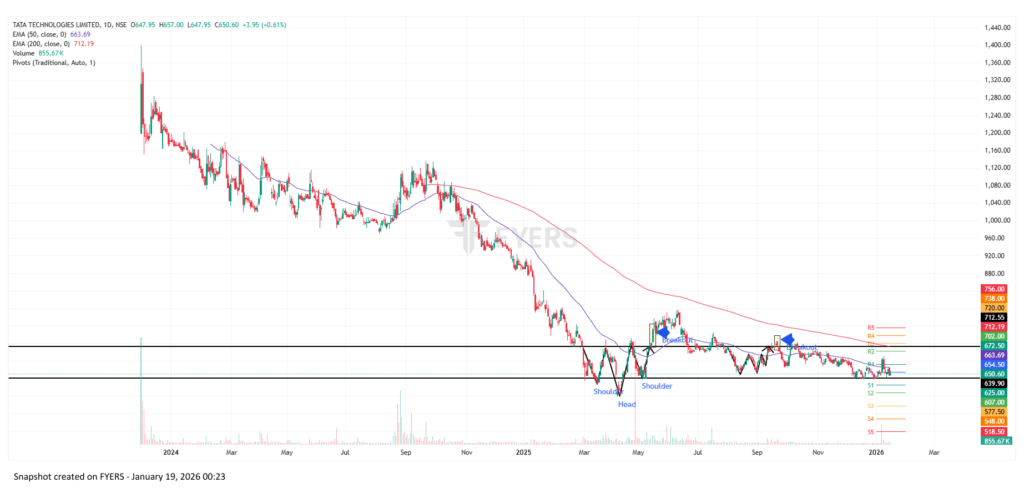The height and width of the screenshot is (488, 1024).
Task: Click the 2025 label on time axis
Action: click(523, 452)
